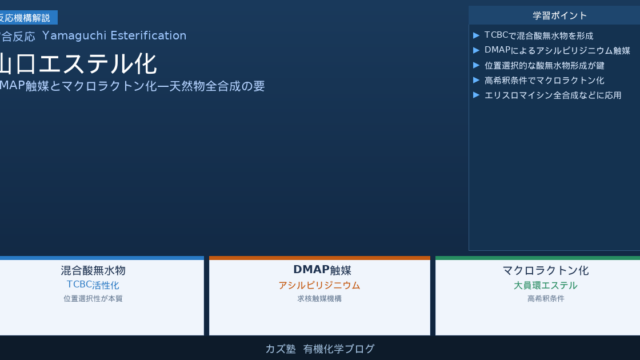The height and width of the screenshot is (360, 640).
Task: Click the 位置選択性が本質 caption
Action: [93, 299]
